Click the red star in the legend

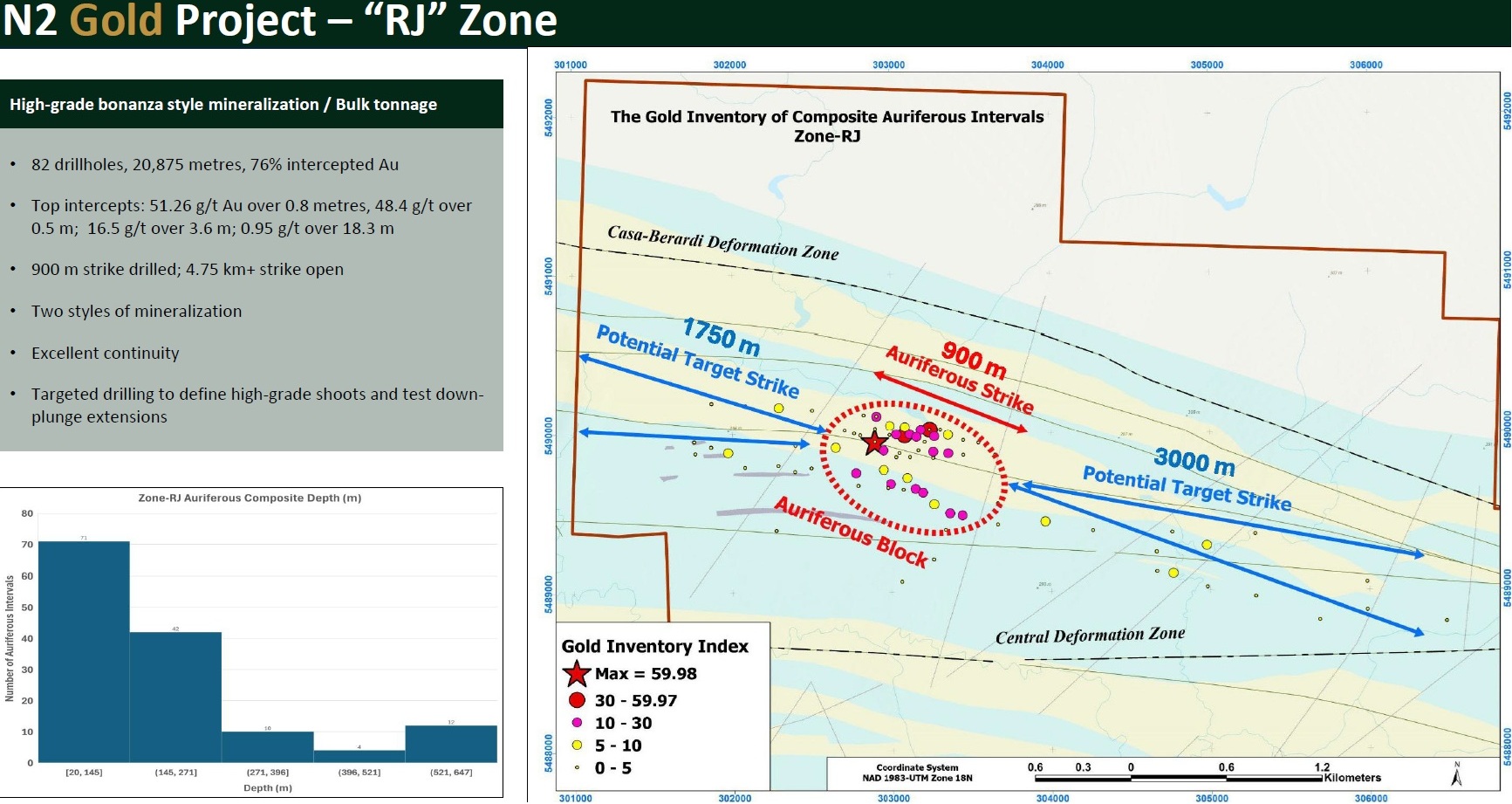click(x=576, y=674)
